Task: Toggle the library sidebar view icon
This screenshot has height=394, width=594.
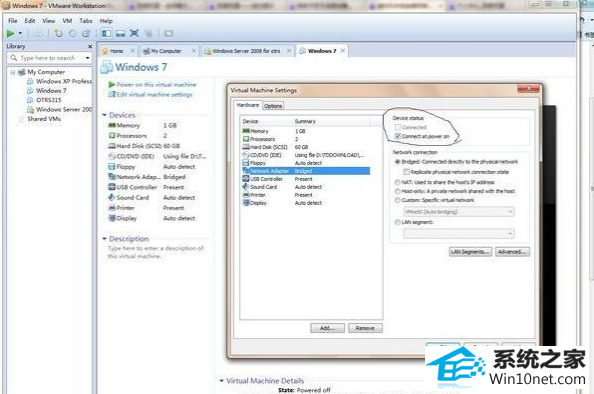Action: click(x=106, y=34)
